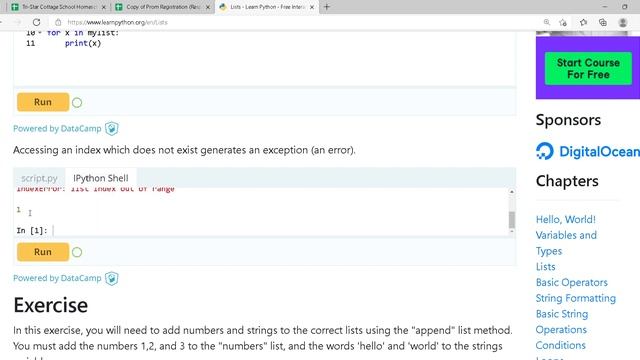
Task: Open the site information lock icon
Action: point(58,22)
